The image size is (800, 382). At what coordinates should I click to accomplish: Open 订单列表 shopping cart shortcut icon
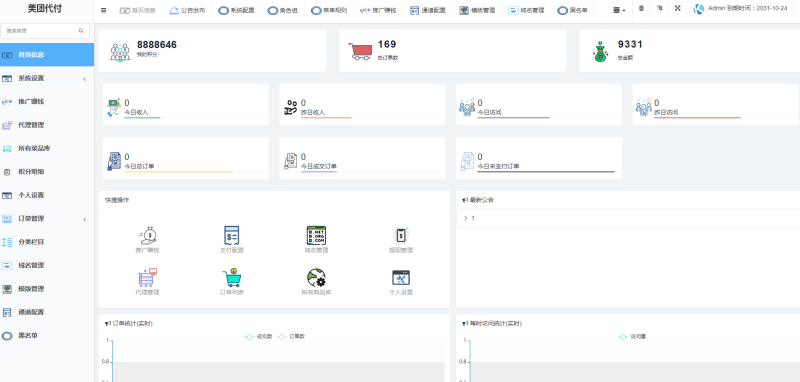tap(232, 277)
